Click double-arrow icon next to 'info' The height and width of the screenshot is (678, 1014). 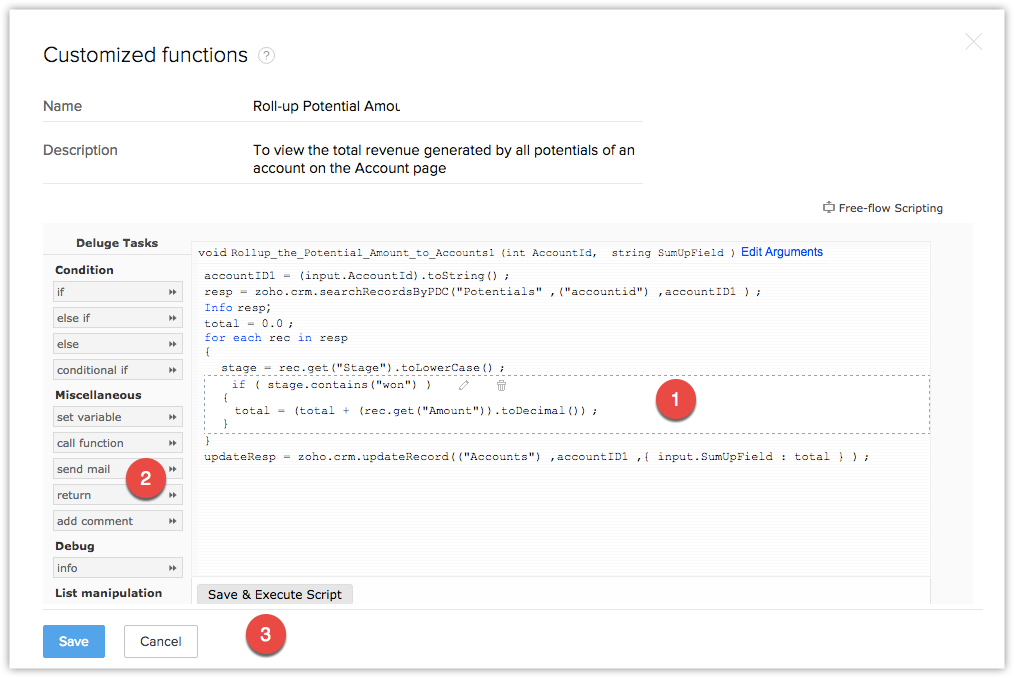click(x=173, y=568)
